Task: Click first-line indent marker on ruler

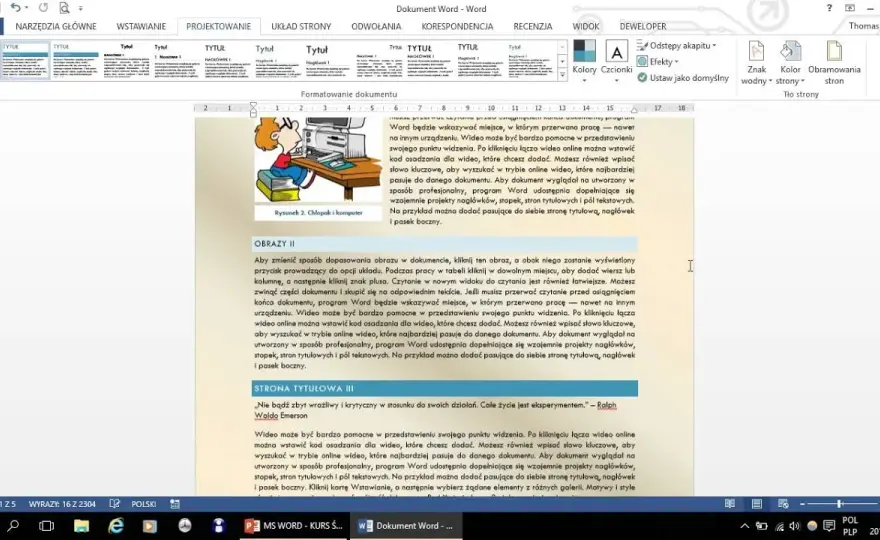Action: (x=253, y=105)
